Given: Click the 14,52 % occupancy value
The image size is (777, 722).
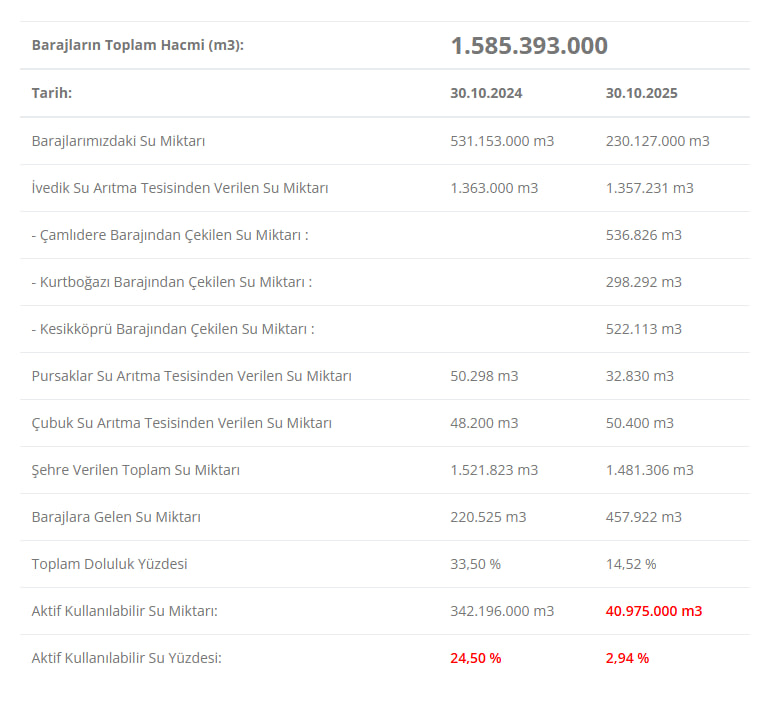Looking at the screenshot, I should [631, 564].
